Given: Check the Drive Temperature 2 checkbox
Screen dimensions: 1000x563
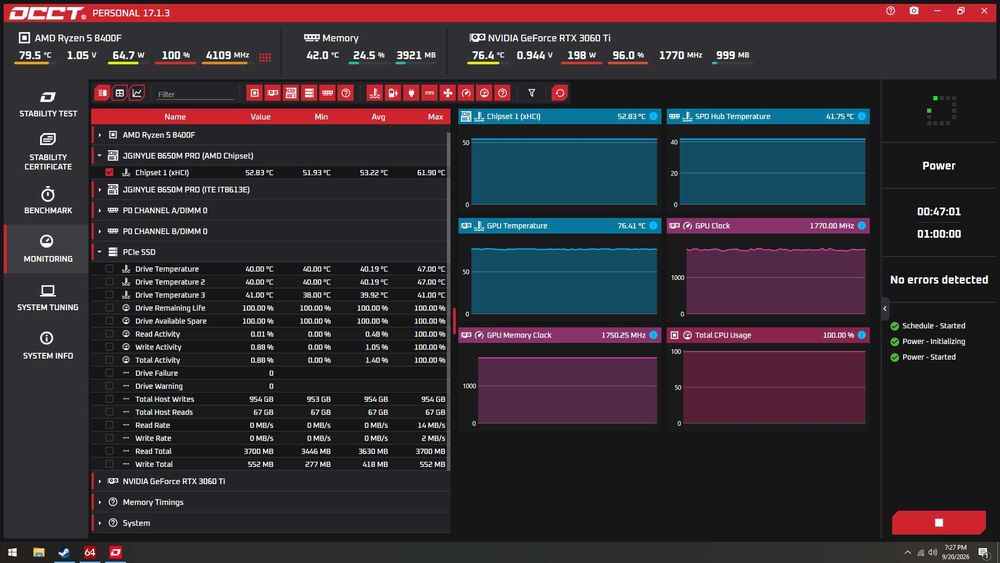Looking at the screenshot, I should [109, 282].
